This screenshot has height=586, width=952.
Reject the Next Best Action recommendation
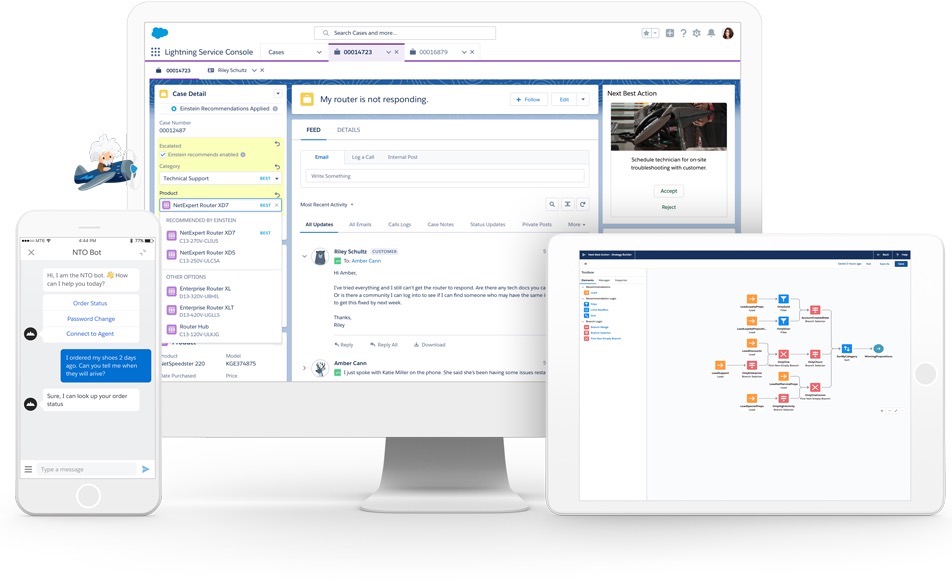pos(668,207)
